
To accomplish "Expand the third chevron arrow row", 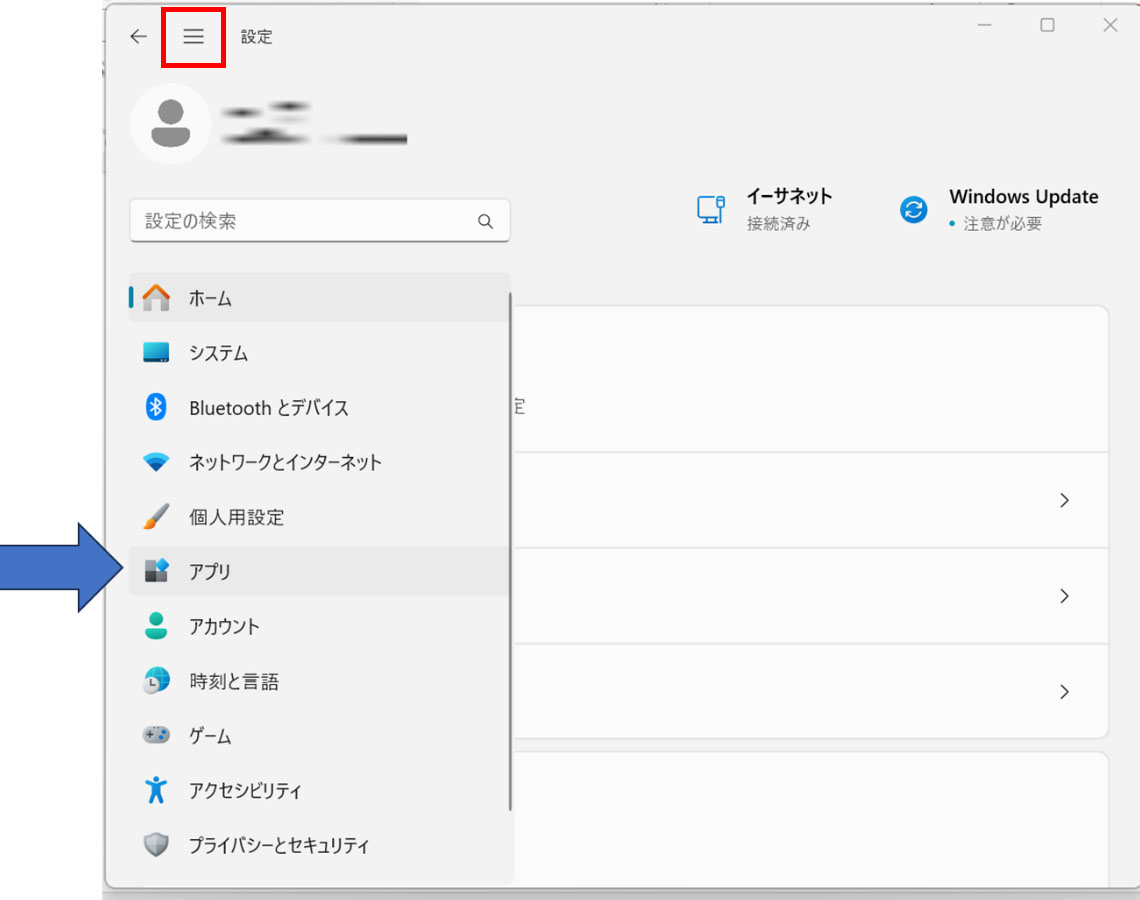I will [1064, 692].
